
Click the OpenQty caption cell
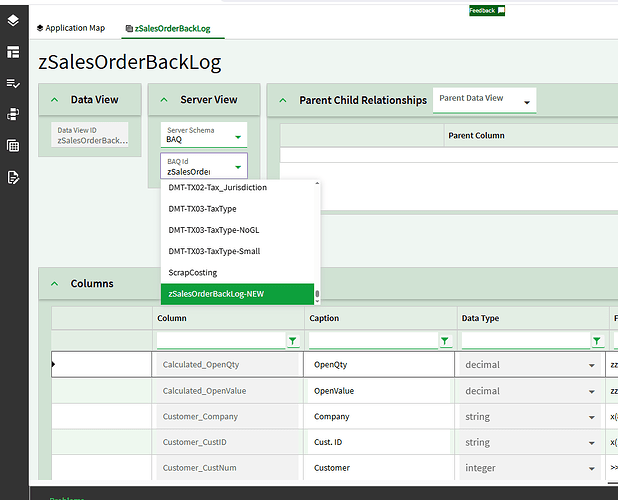379,364
